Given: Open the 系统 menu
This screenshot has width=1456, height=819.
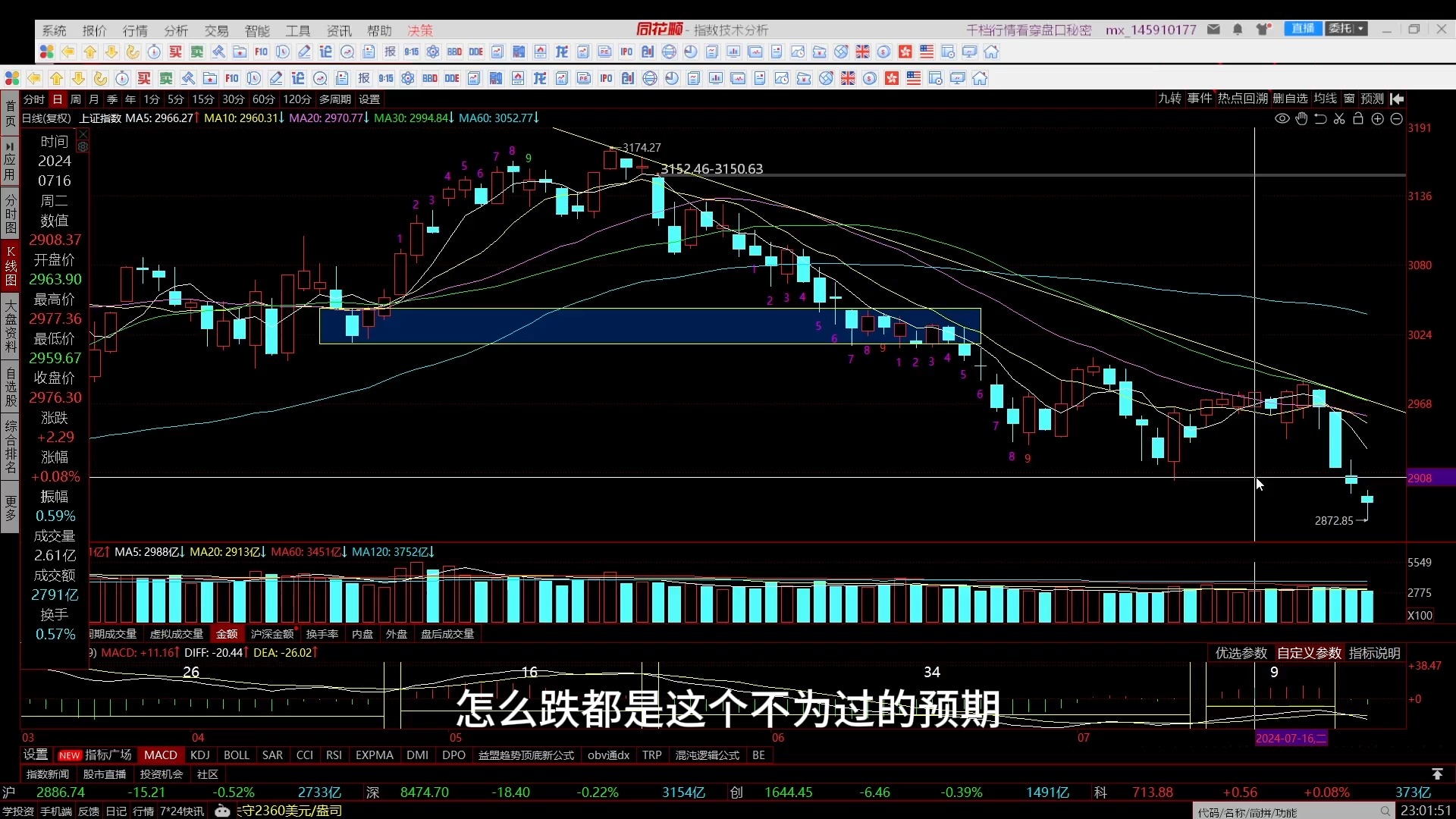Looking at the screenshot, I should pos(54,30).
